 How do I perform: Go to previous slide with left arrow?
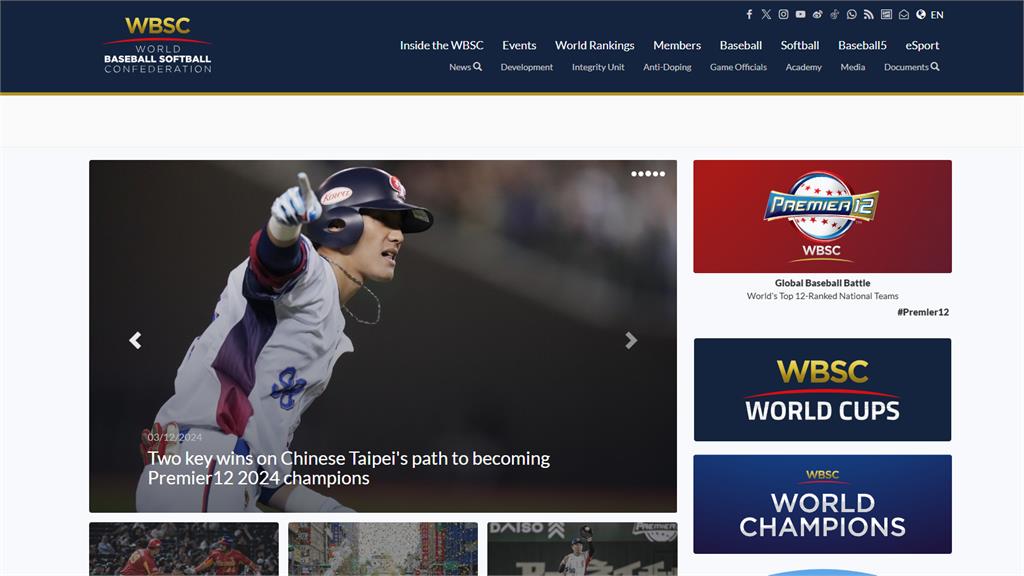coord(135,340)
